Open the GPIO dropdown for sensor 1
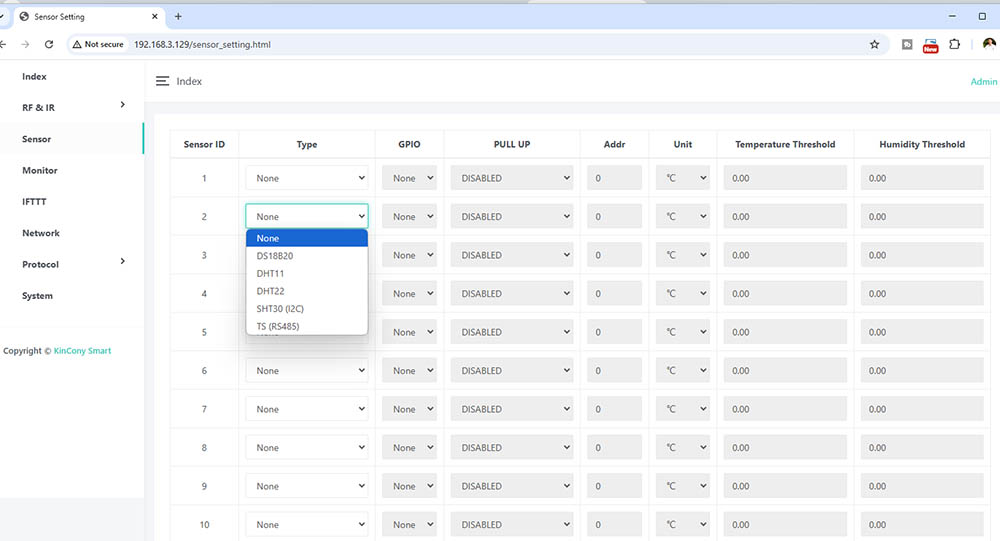Screen dimensions: 1000x541 410,178
